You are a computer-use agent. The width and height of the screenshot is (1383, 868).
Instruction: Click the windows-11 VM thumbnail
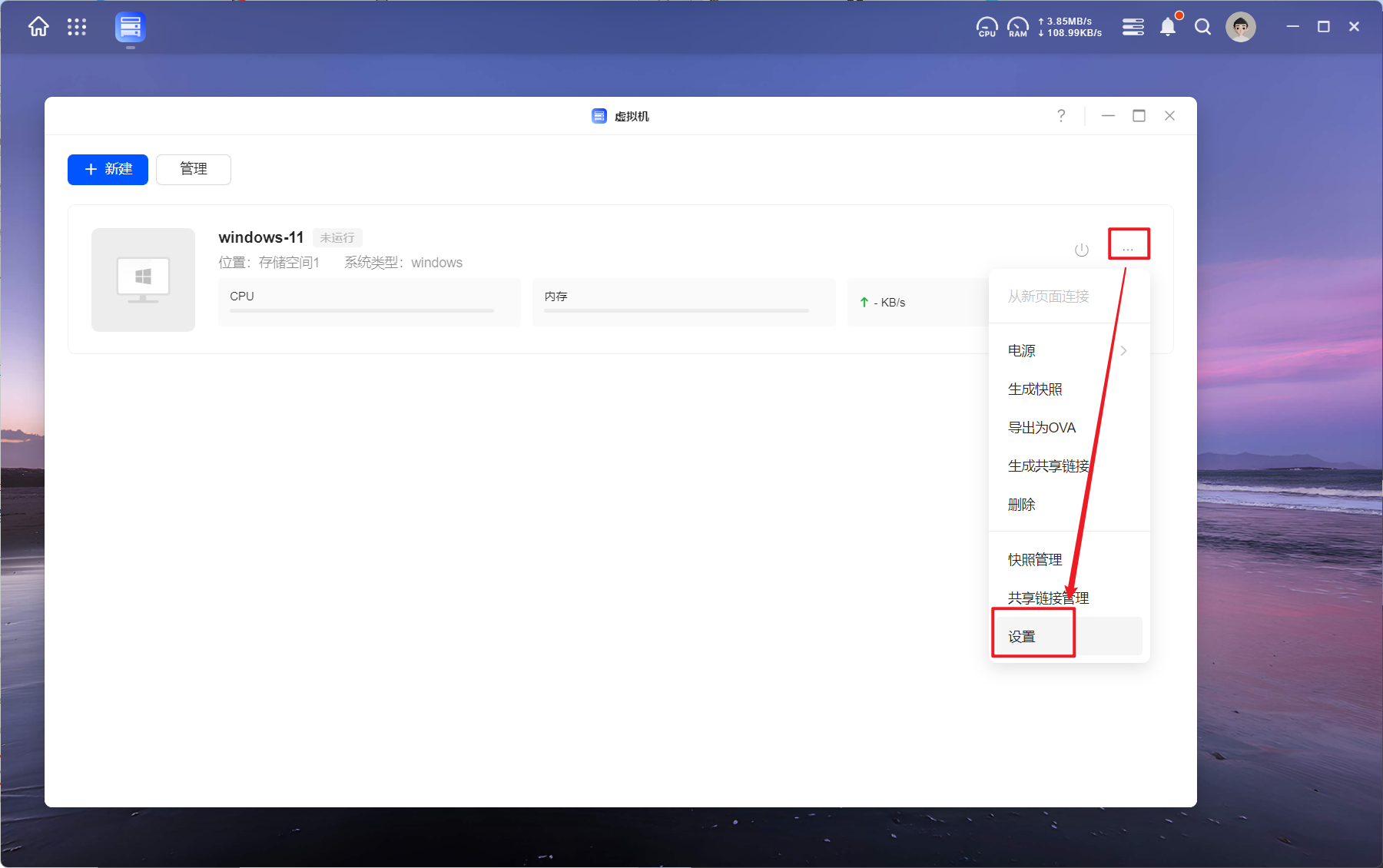coord(143,280)
